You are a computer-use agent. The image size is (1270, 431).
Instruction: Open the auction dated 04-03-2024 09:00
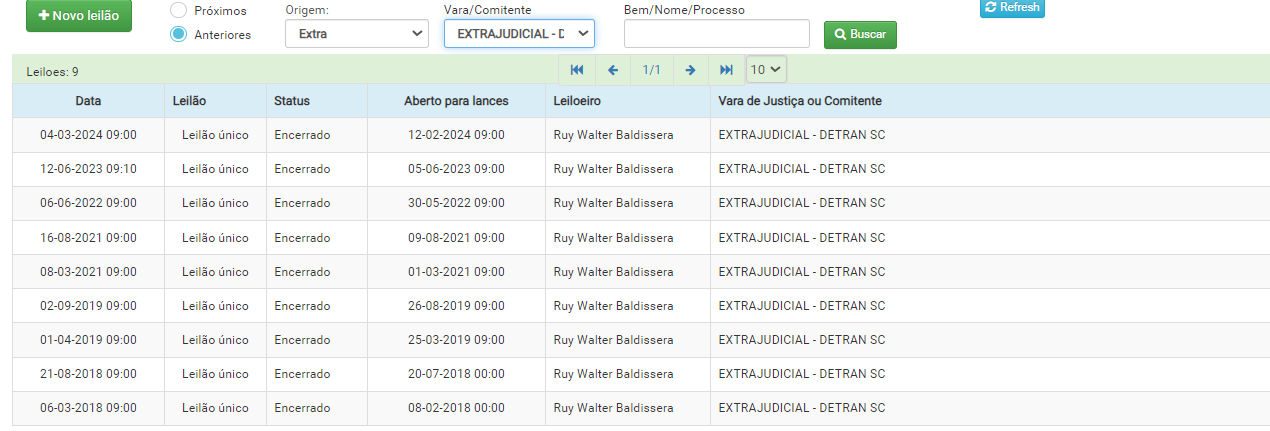pyautogui.click(x=88, y=135)
